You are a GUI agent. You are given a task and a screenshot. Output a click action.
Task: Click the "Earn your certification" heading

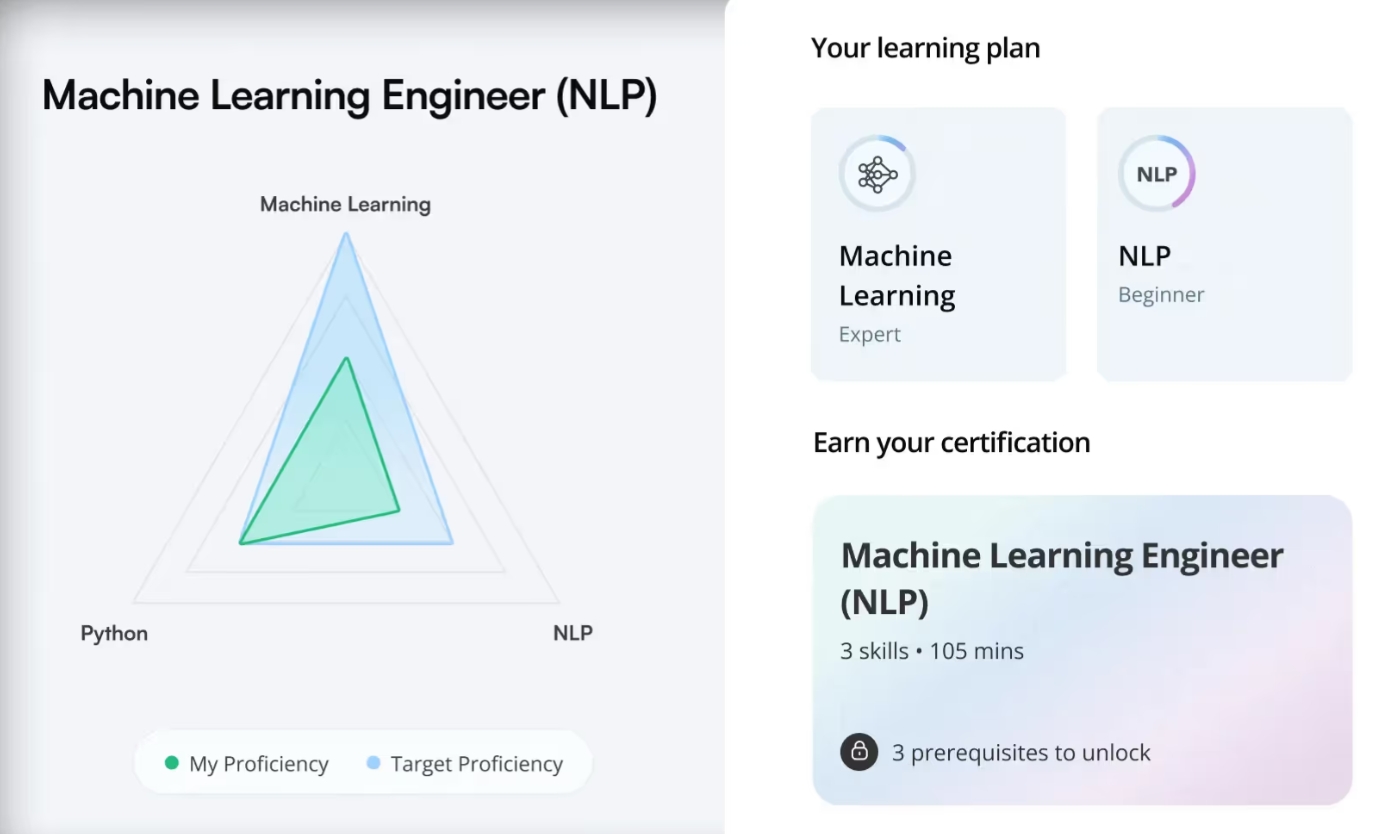951,442
